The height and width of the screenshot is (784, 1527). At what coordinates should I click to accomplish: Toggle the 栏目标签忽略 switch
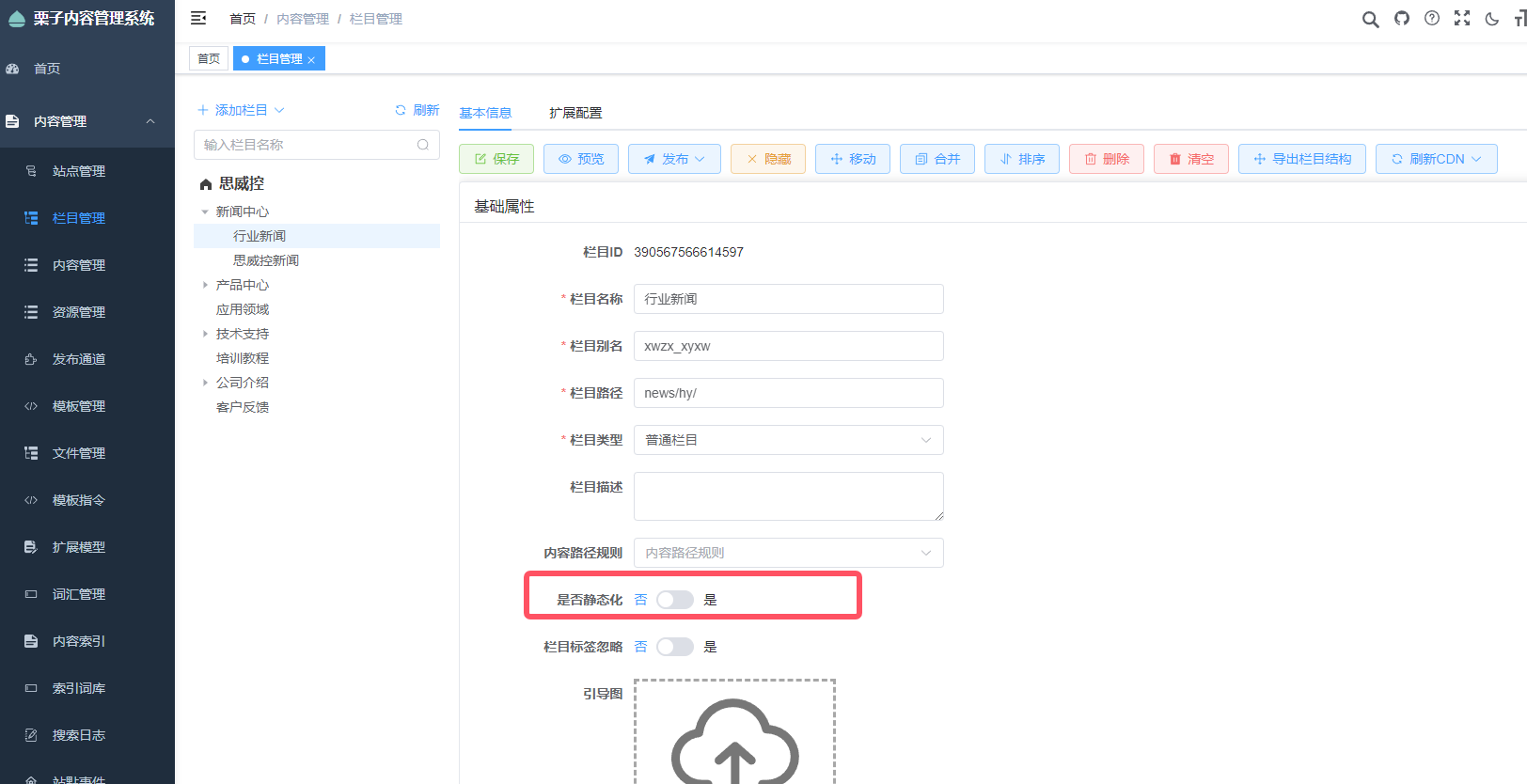[675, 647]
